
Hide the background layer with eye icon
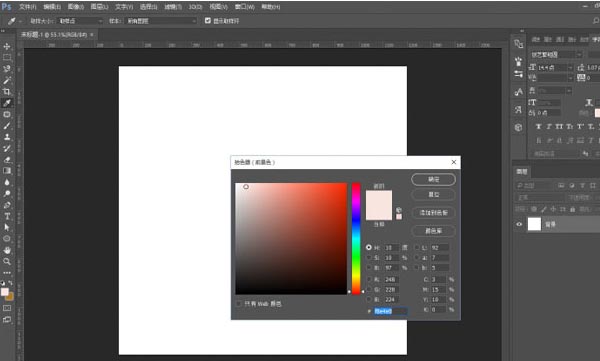pyautogui.click(x=519, y=224)
